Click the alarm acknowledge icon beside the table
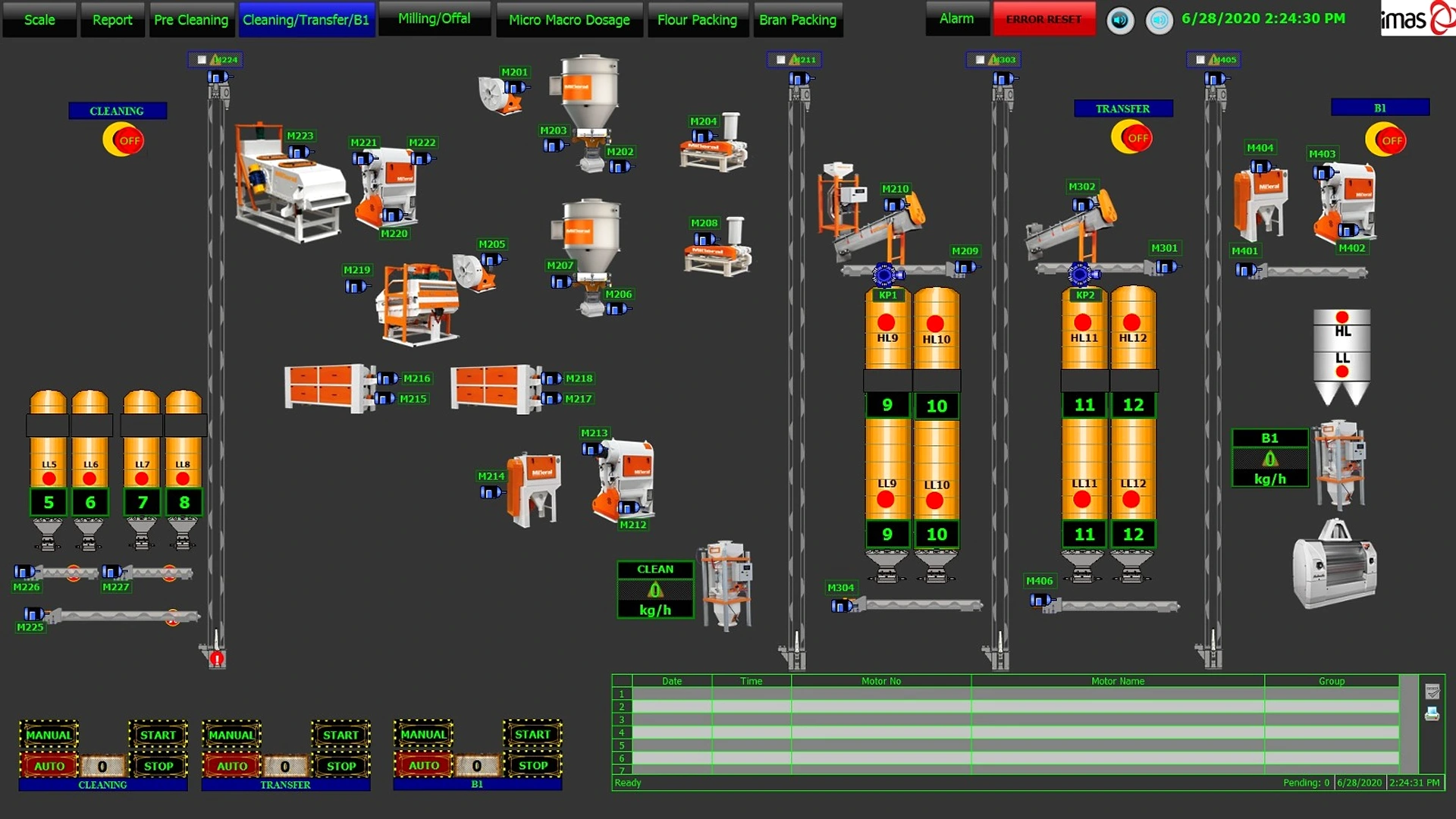 1432,691
